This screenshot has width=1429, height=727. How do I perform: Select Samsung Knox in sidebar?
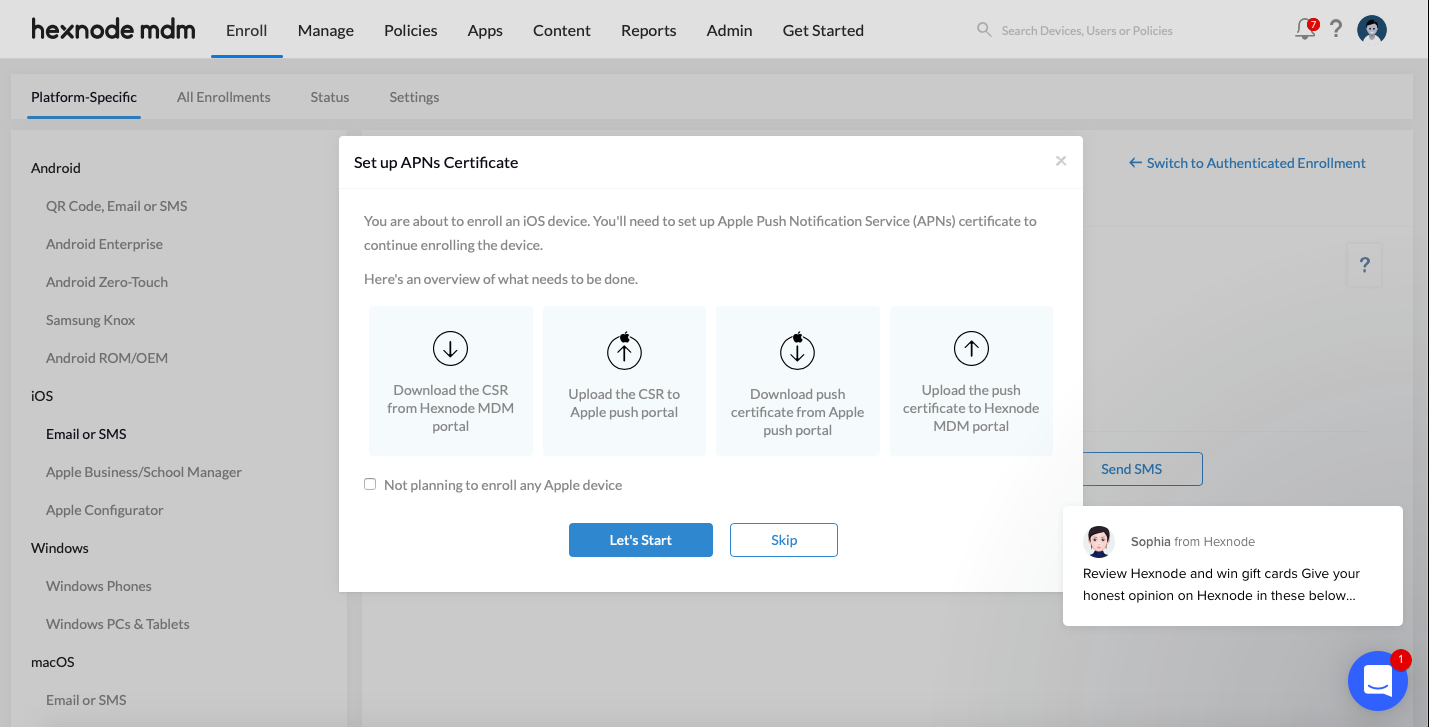[90, 320]
